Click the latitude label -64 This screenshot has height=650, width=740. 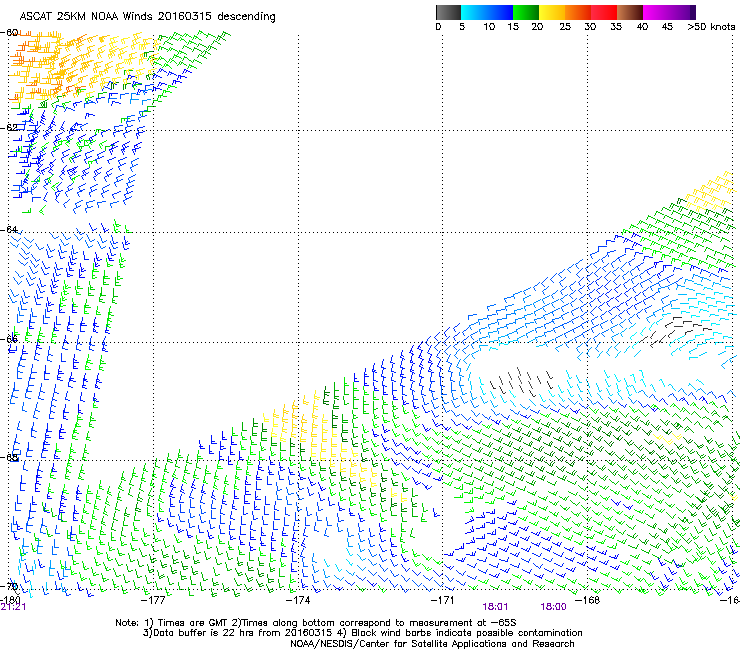9,229
